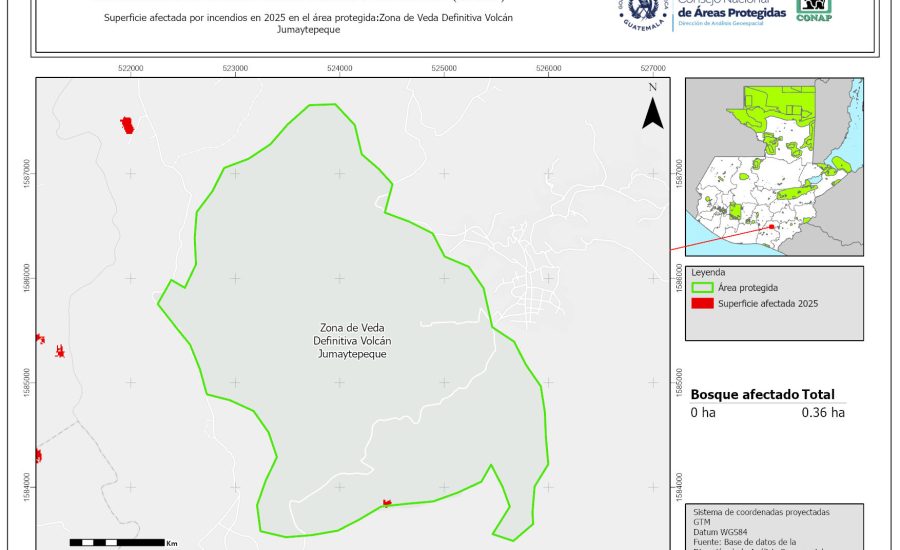900x550 pixels.
Task: Click the 0 ha forest affected value
Action: [x=702, y=412]
